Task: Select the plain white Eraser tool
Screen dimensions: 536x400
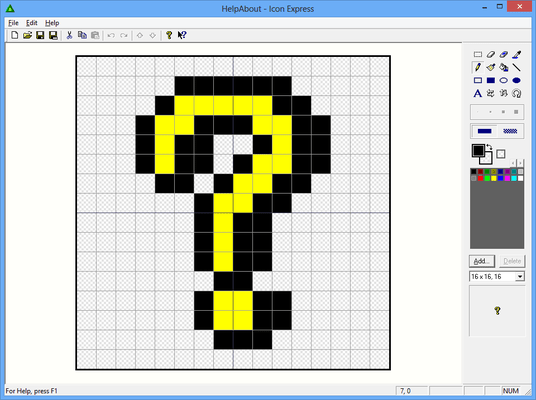Action: (491, 54)
